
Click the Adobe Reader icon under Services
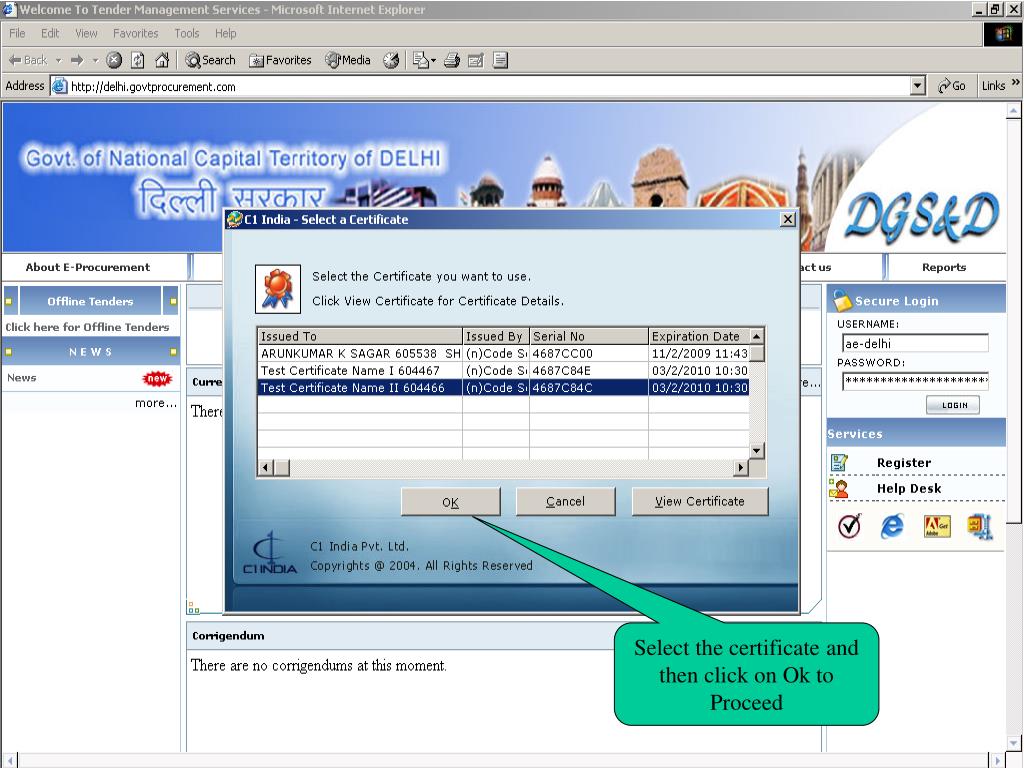(x=937, y=526)
